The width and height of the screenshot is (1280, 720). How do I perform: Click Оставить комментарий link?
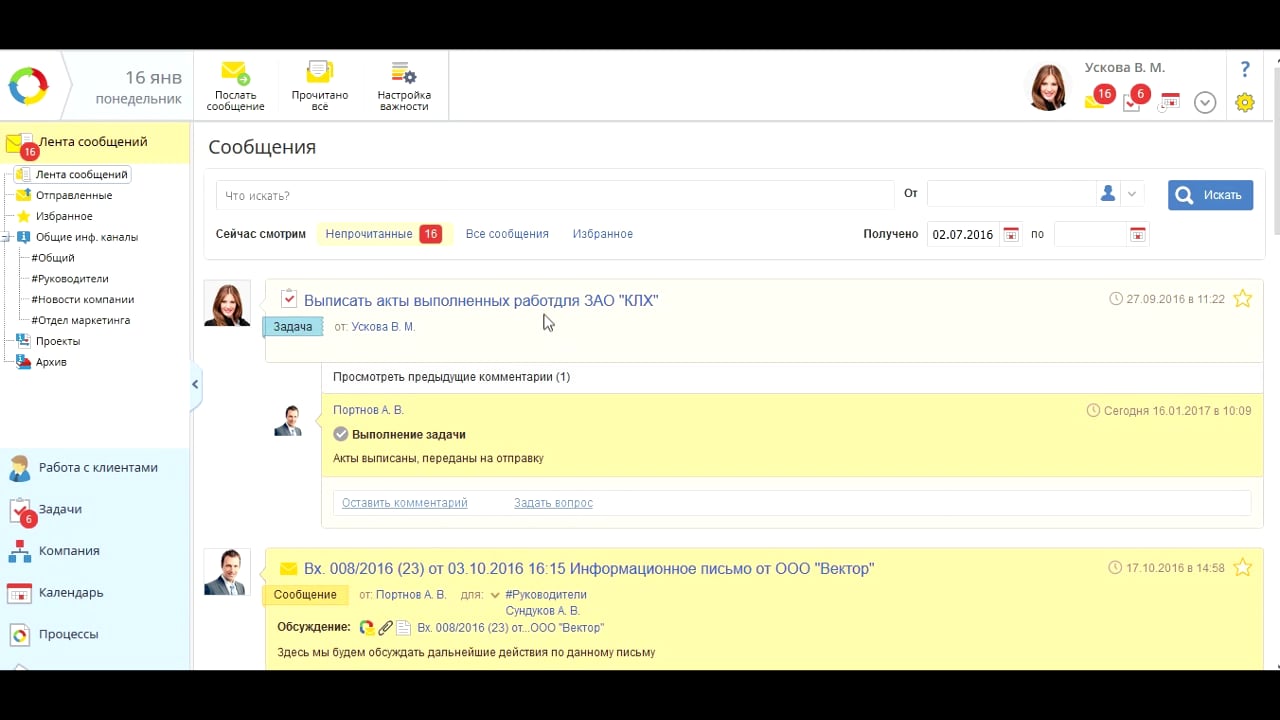click(x=404, y=503)
